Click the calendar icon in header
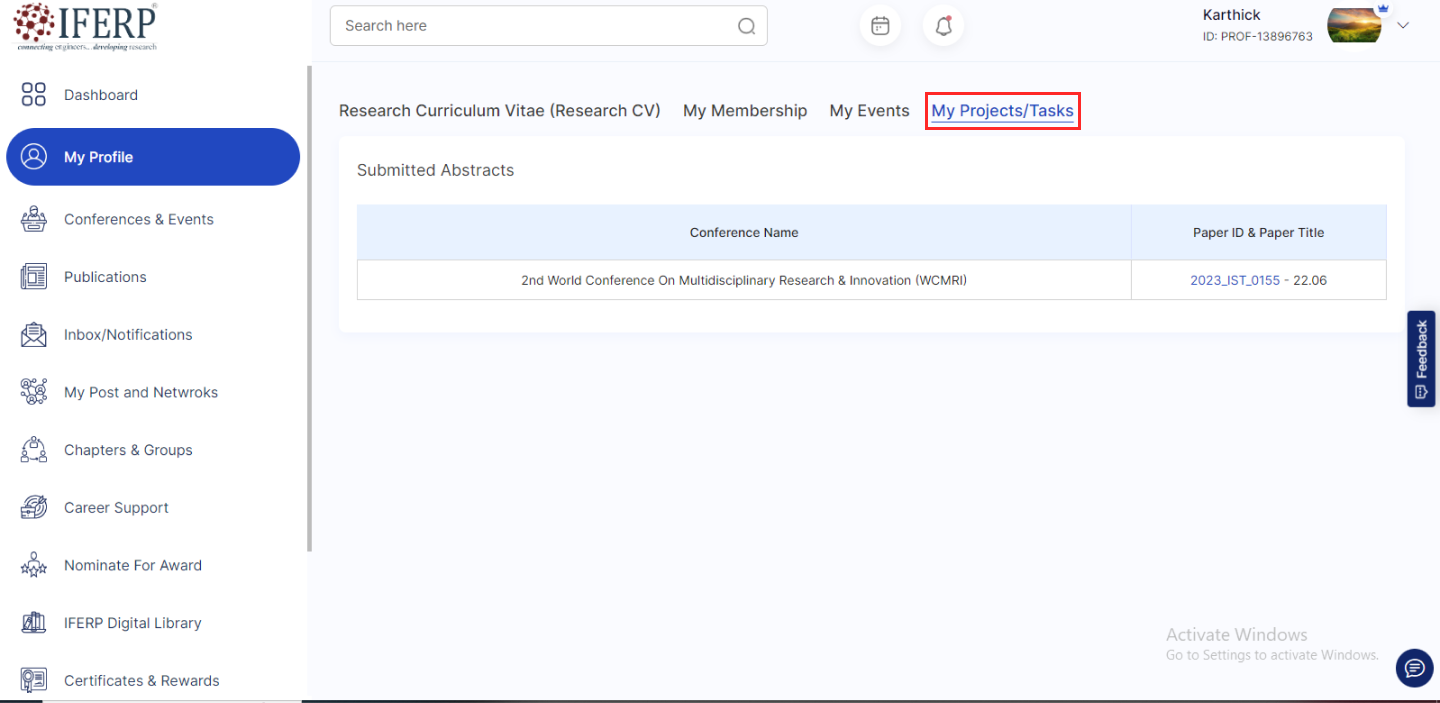The height and width of the screenshot is (703, 1440). (880, 26)
